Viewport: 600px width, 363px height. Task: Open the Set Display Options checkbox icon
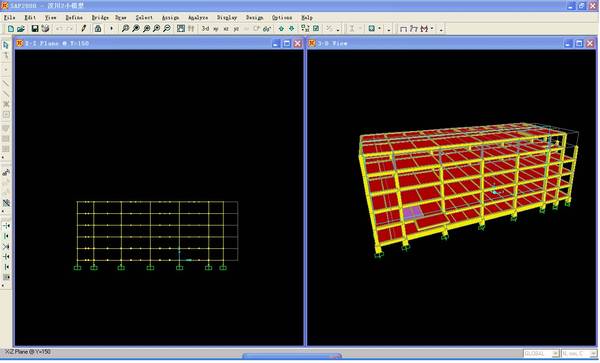(x=316, y=29)
